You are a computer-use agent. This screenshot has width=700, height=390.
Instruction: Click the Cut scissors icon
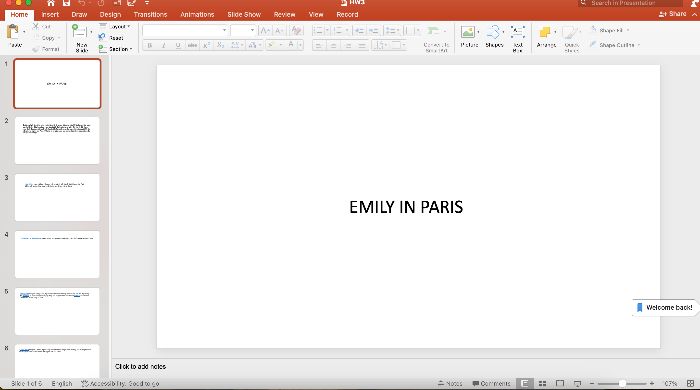(36, 27)
